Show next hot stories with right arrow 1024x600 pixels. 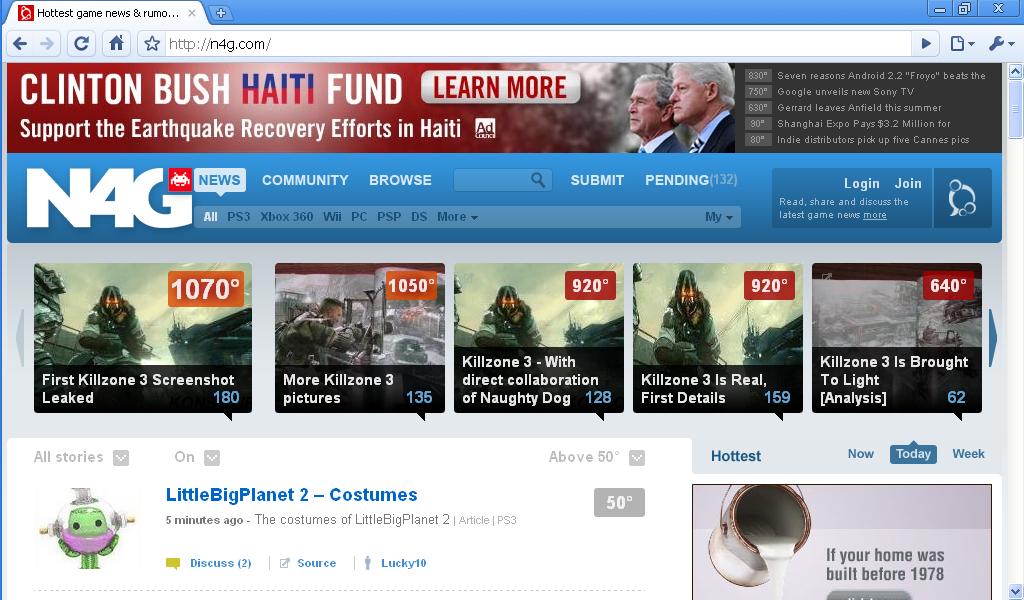(x=993, y=338)
